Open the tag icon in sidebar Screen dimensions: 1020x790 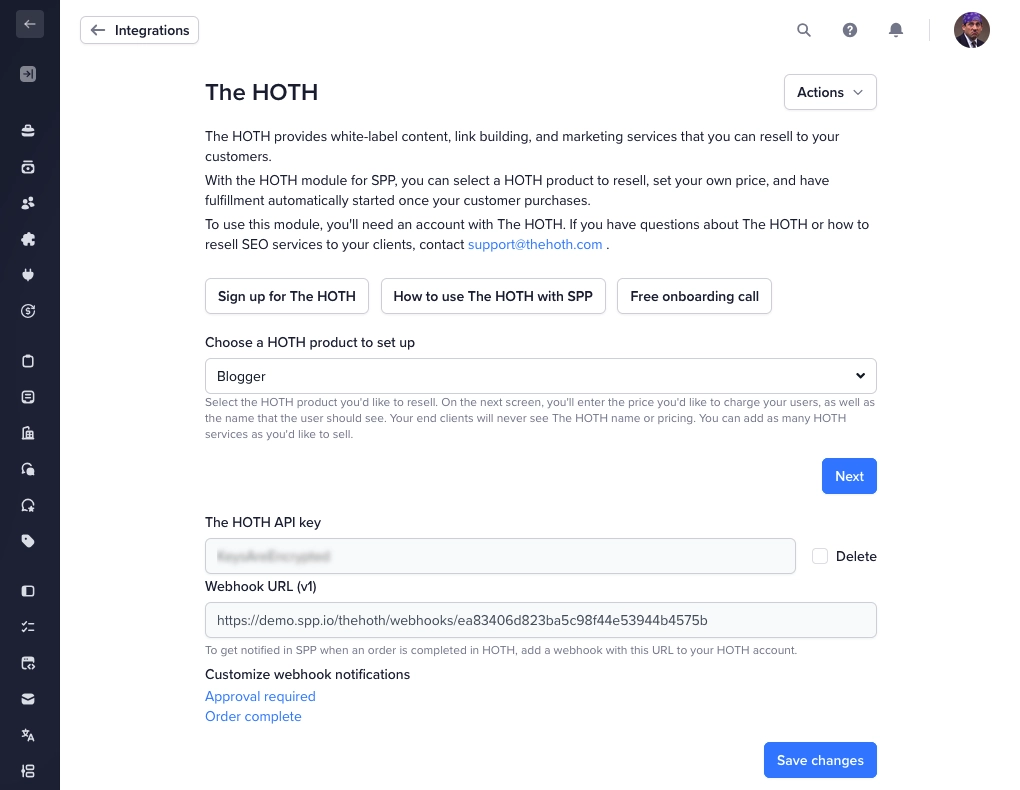pos(28,541)
